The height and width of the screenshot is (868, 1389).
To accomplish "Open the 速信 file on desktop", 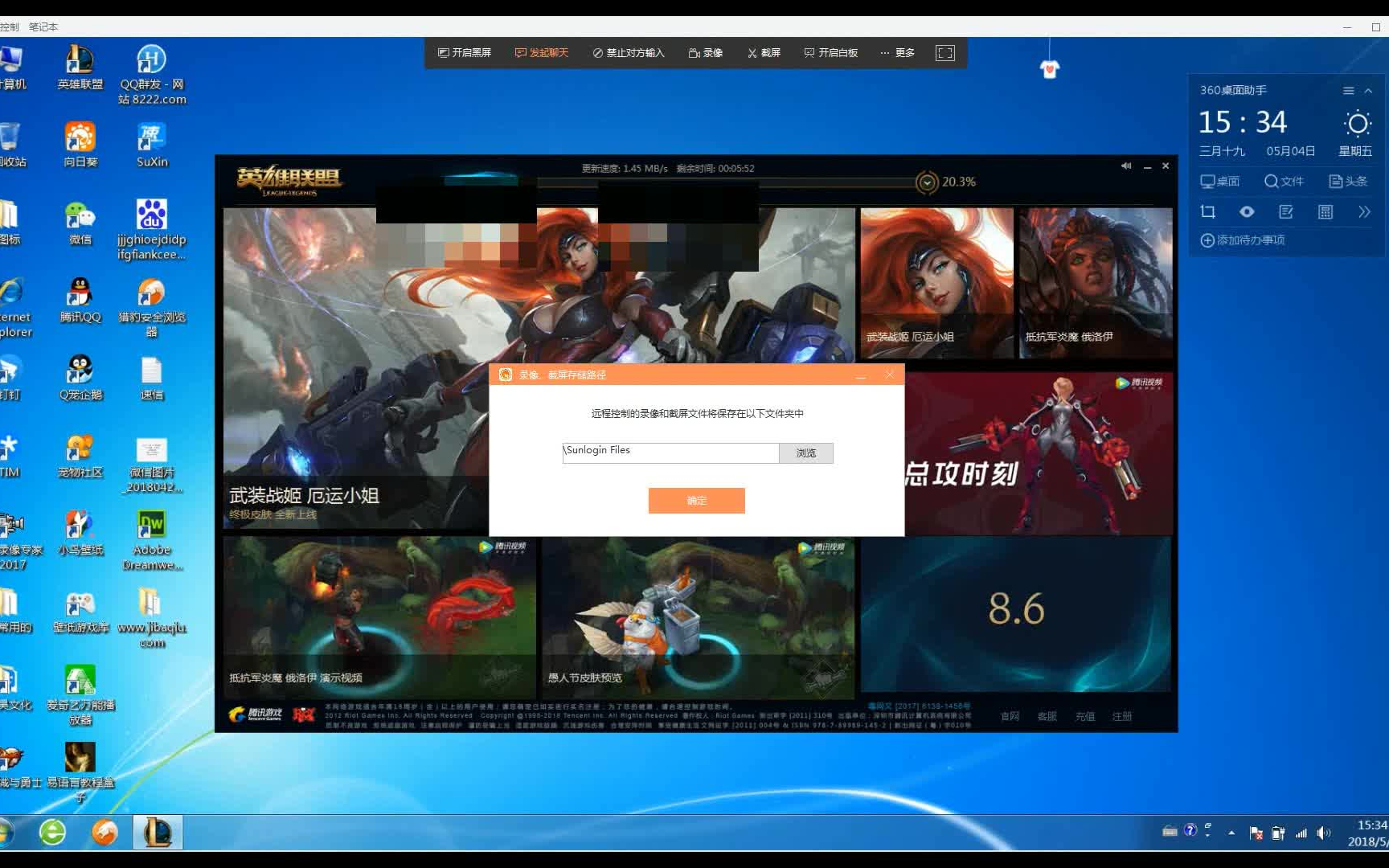I will (152, 379).
